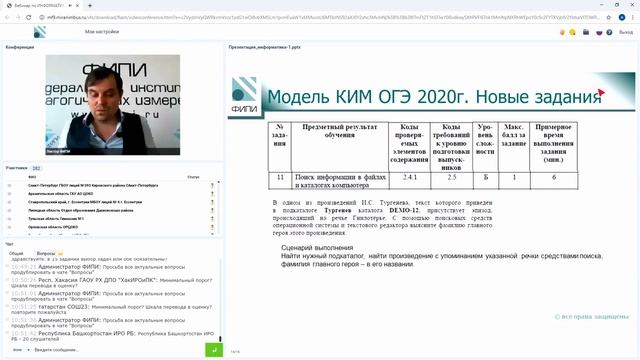Send chat message with green button
The height and width of the screenshot is (360, 640).
coord(214,350)
